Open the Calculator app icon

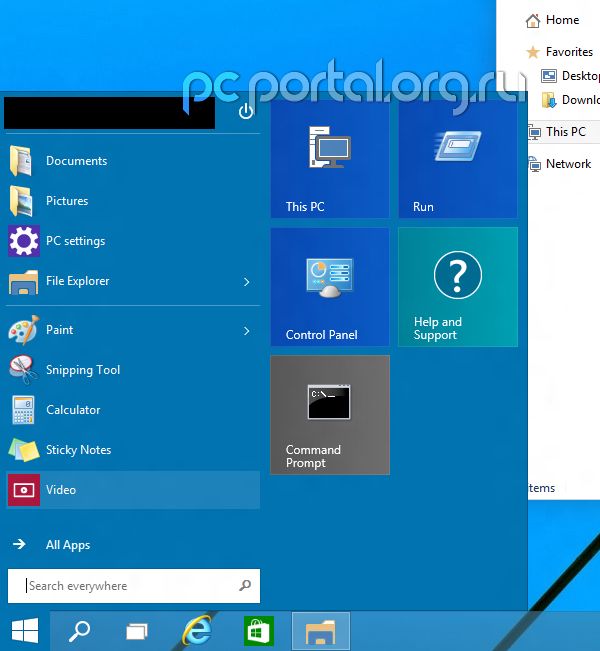point(23,410)
